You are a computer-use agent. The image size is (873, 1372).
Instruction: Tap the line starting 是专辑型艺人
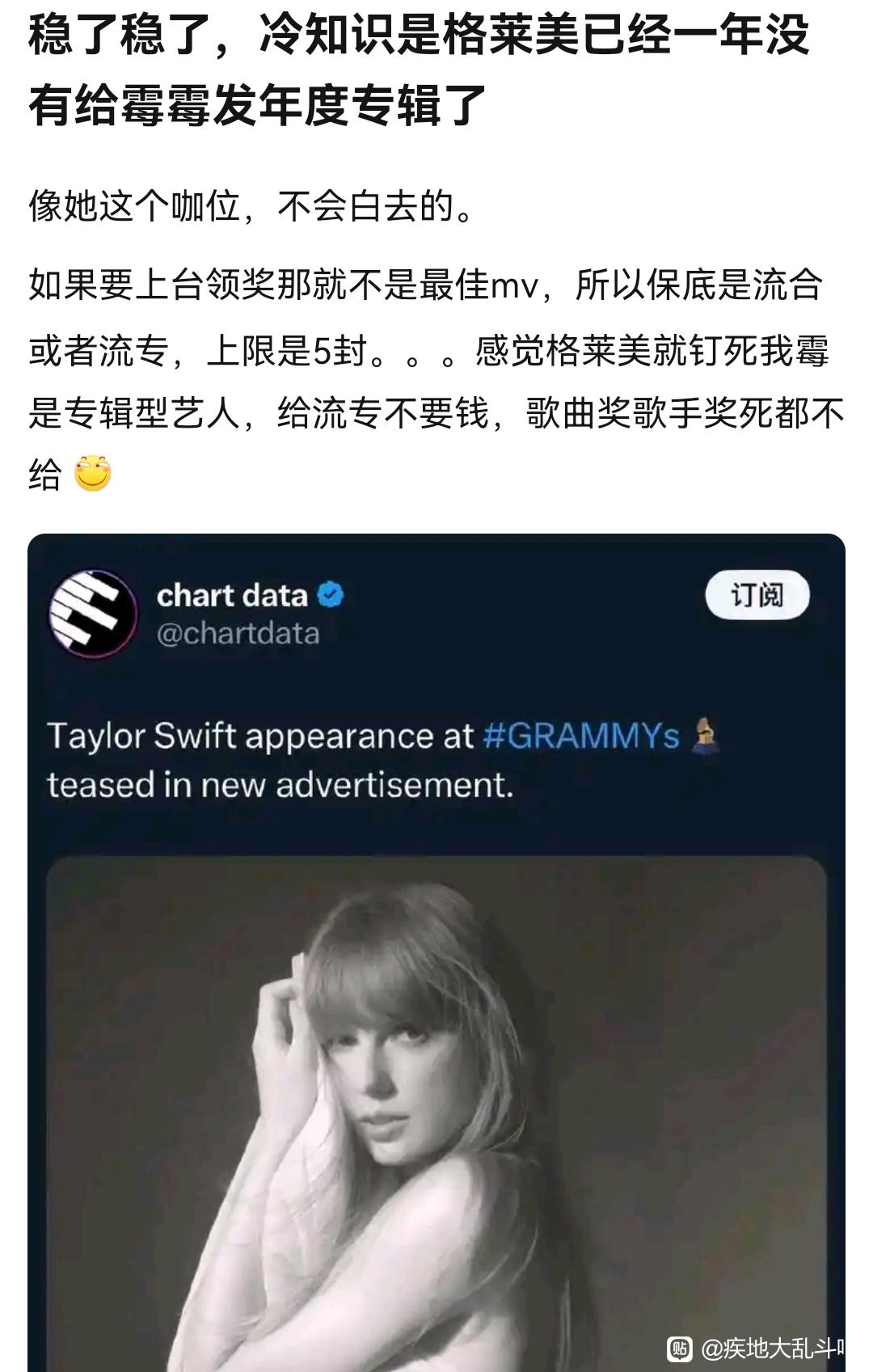[436, 413]
